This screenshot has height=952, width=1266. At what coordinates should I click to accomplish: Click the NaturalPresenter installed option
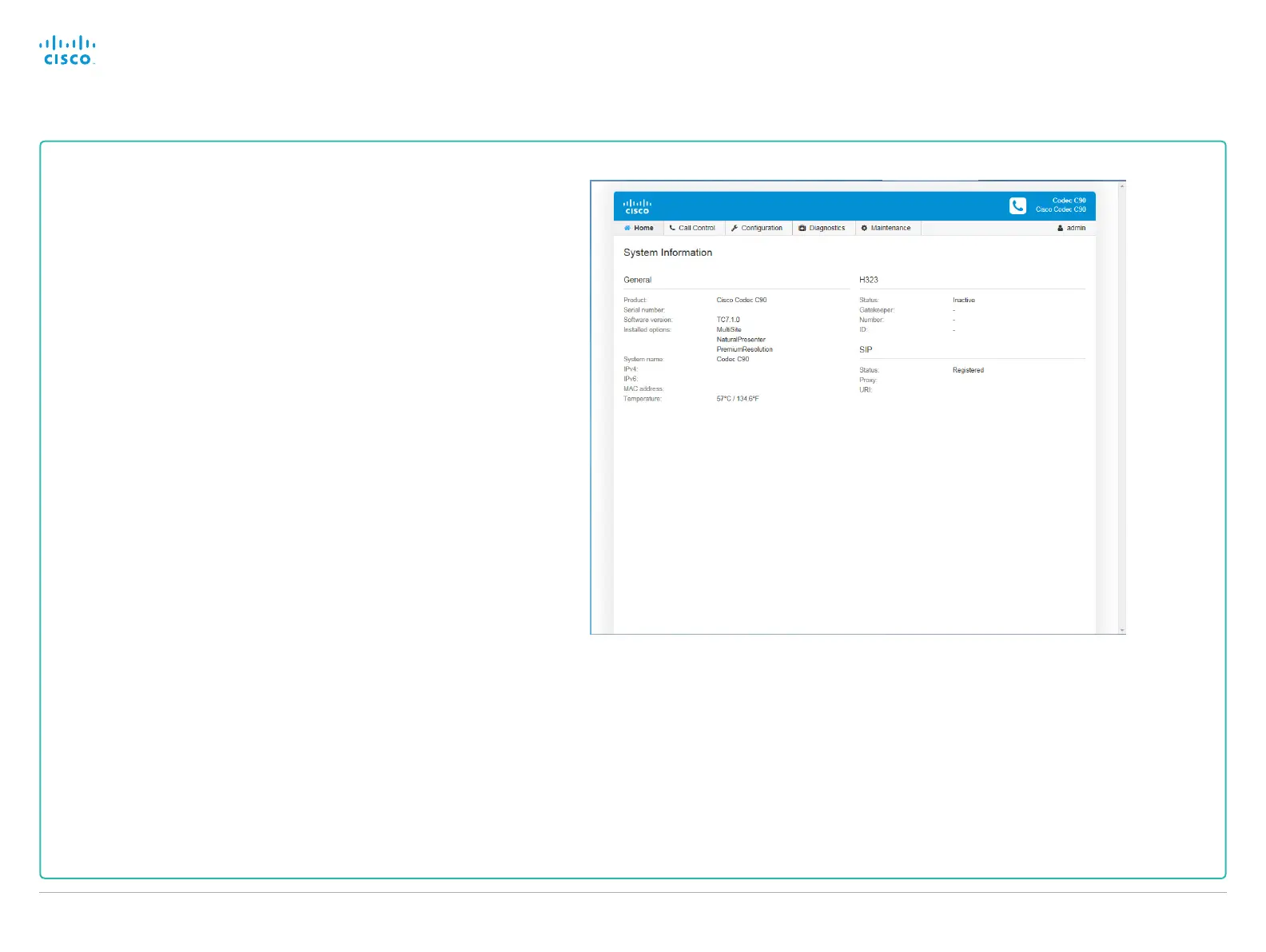(x=741, y=340)
